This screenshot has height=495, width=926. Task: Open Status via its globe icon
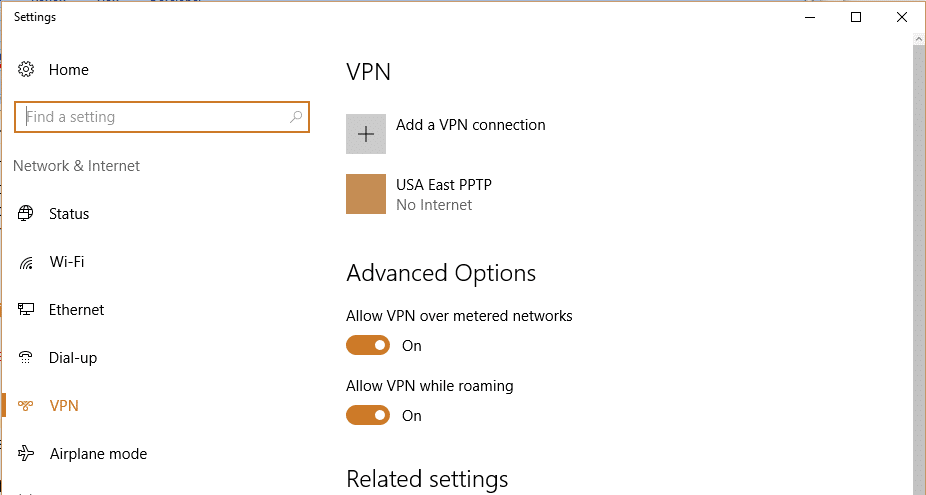tap(25, 213)
